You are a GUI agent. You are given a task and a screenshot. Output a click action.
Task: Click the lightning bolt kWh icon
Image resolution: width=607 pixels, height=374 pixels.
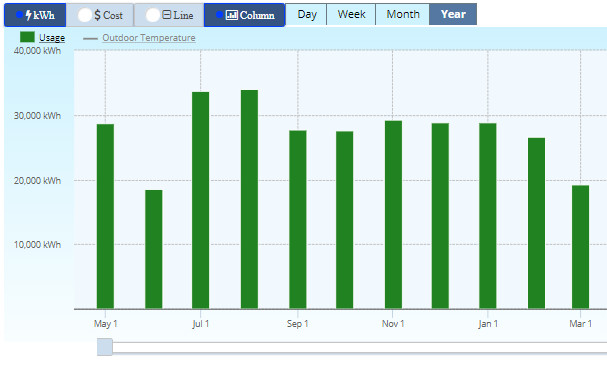point(29,15)
